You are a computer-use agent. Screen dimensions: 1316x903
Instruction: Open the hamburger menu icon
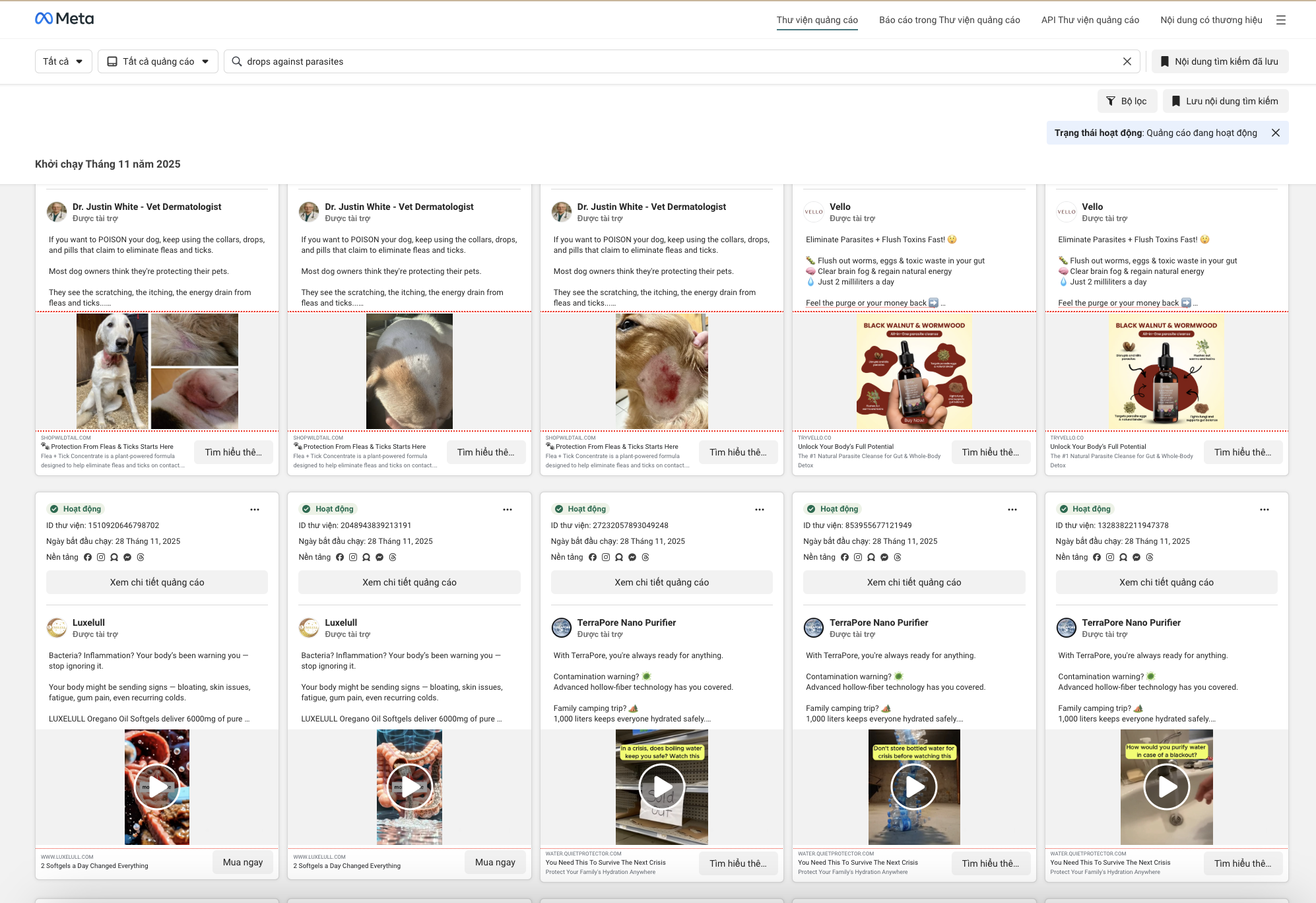(1280, 20)
